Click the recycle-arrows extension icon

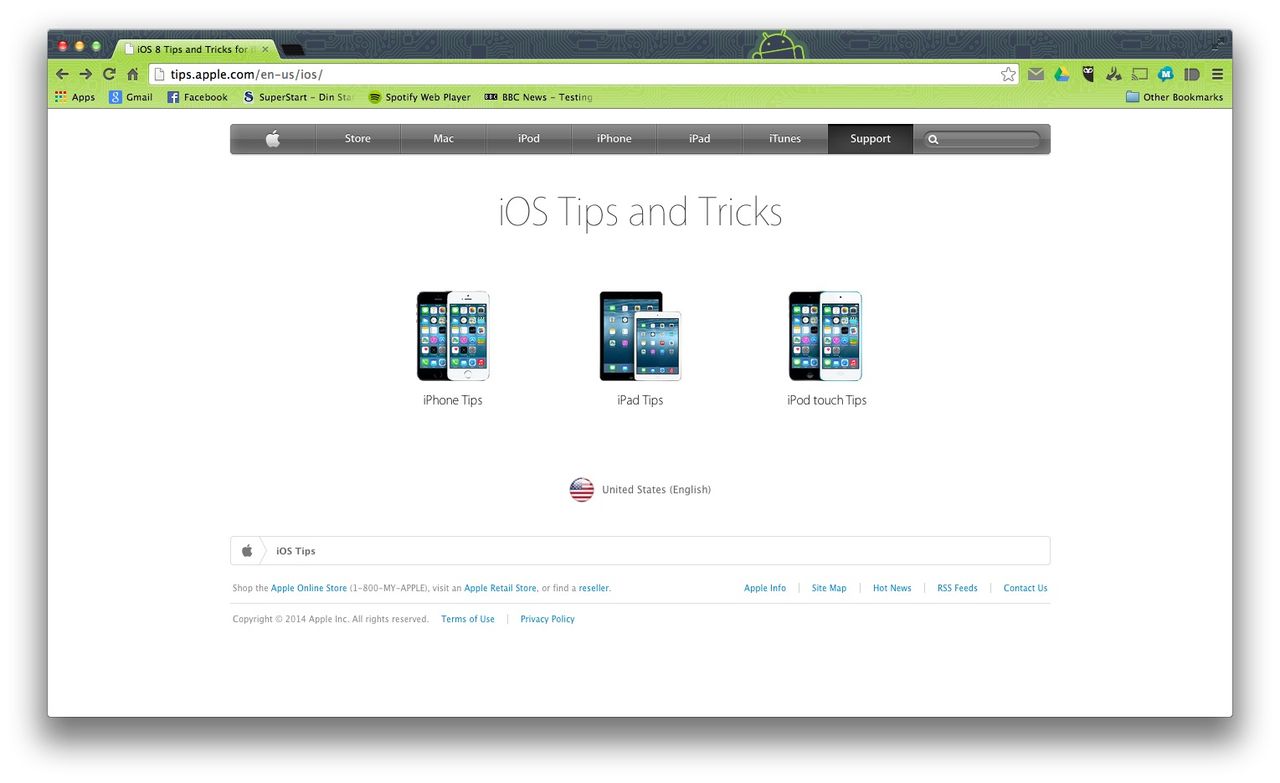pyautogui.click(x=1113, y=74)
